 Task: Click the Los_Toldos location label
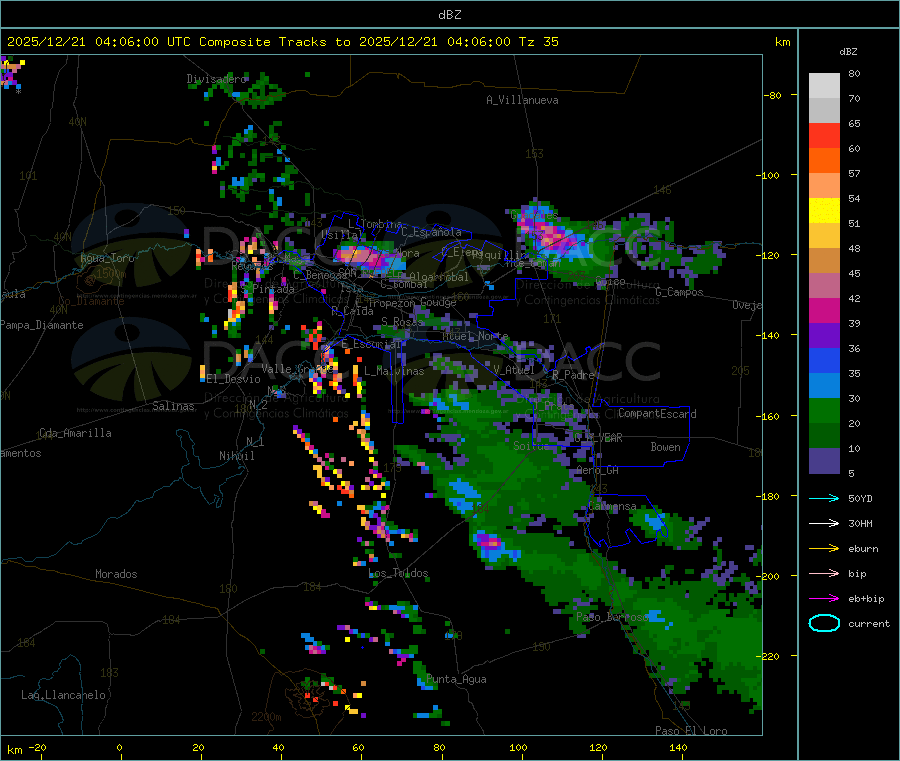coord(398,573)
